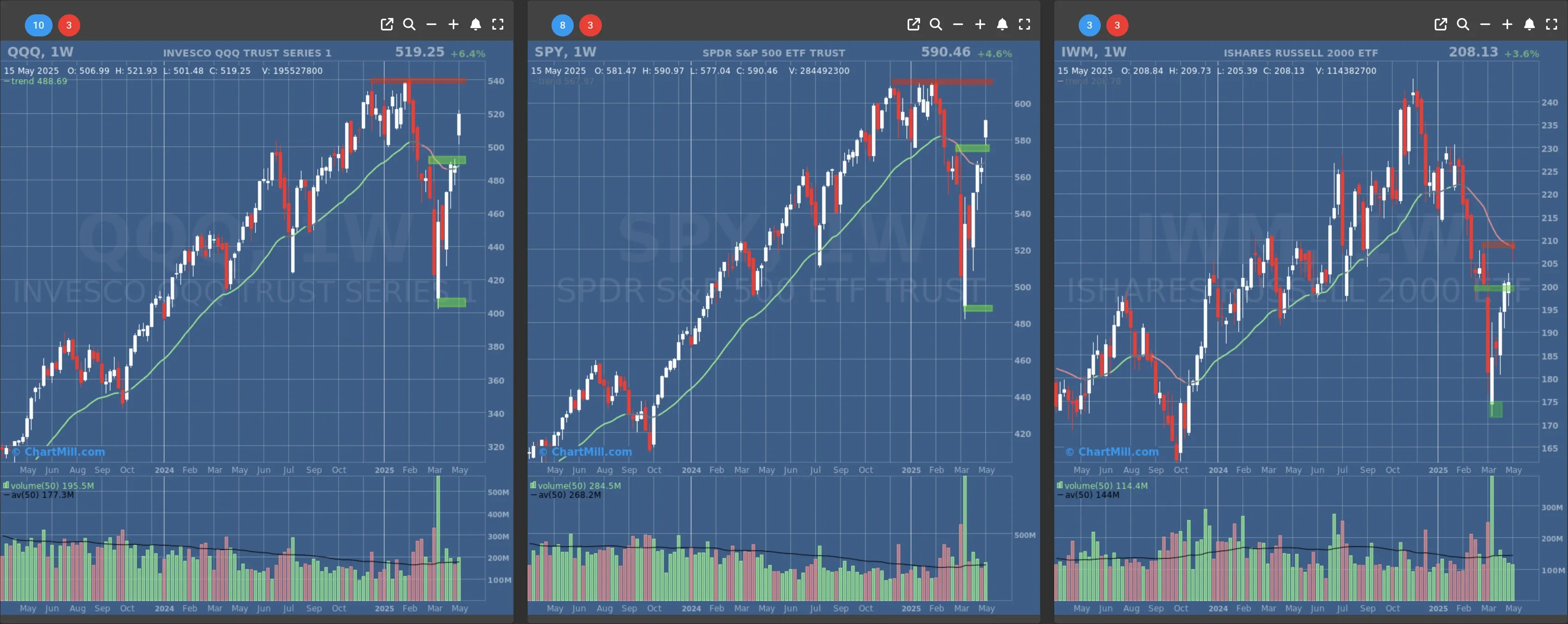Click the QQQ, 1W ticker title
The height and width of the screenshot is (624, 1568).
tap(40, 52)
